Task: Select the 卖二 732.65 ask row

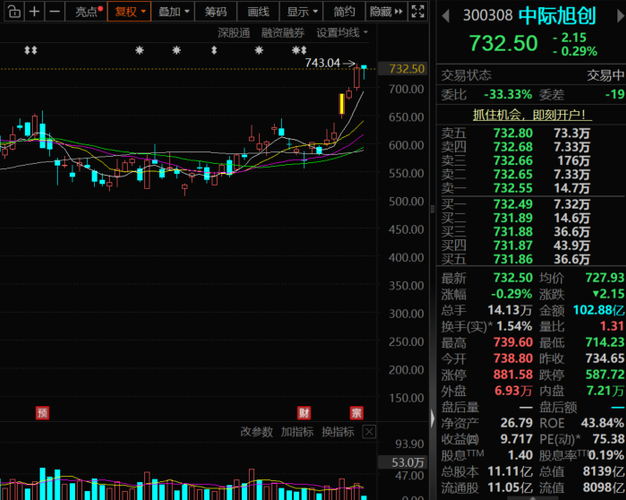Action: (531, 175)
